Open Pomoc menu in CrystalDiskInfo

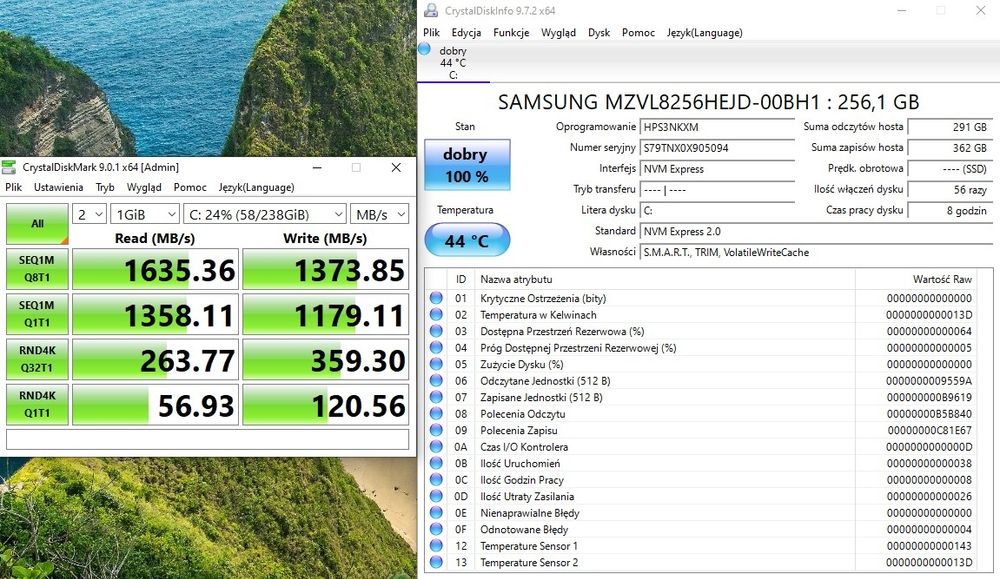(x=638, y=33)
